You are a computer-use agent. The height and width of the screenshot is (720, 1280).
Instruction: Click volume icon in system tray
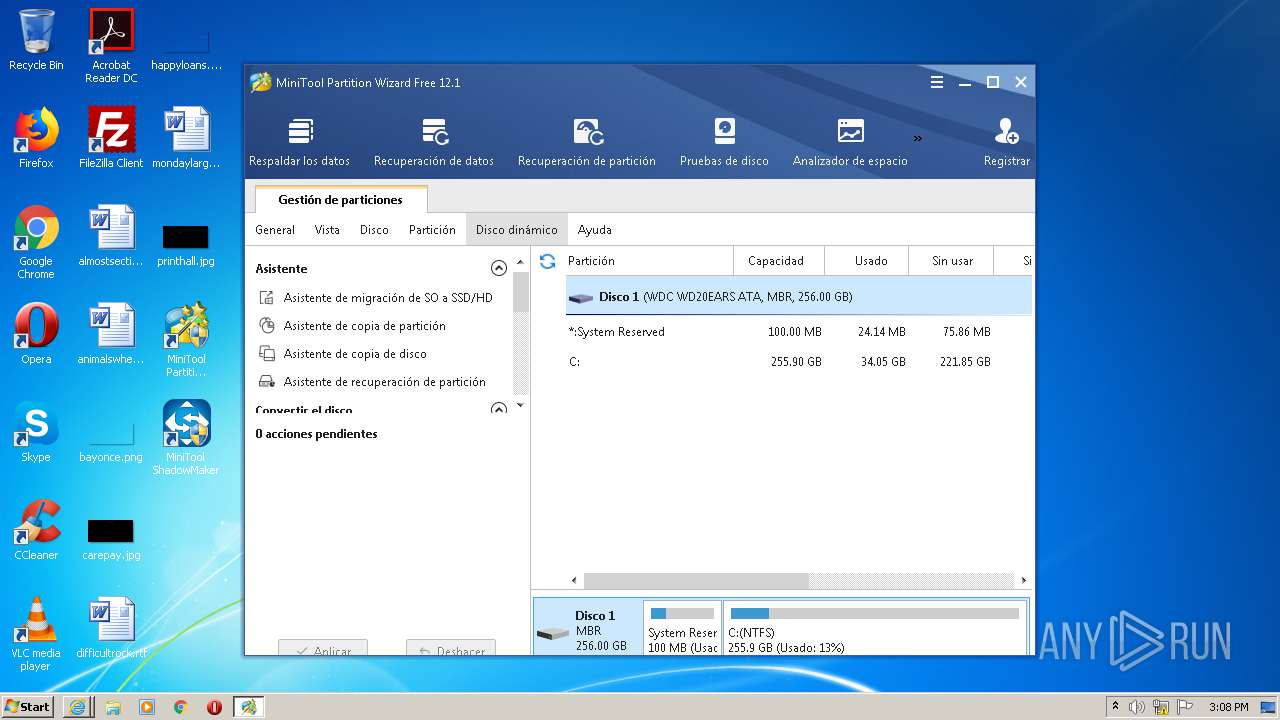pyautogui.click(x=1137, y=707)
